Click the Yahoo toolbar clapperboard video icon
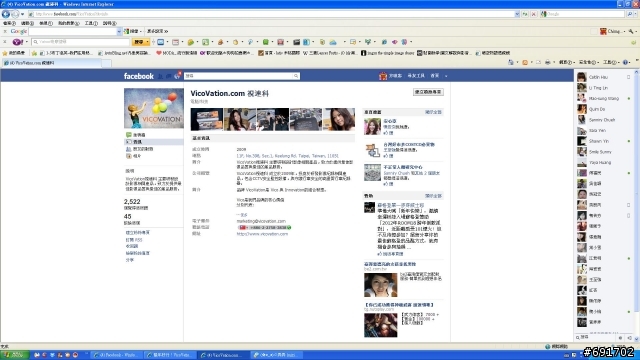 [296, 42]
